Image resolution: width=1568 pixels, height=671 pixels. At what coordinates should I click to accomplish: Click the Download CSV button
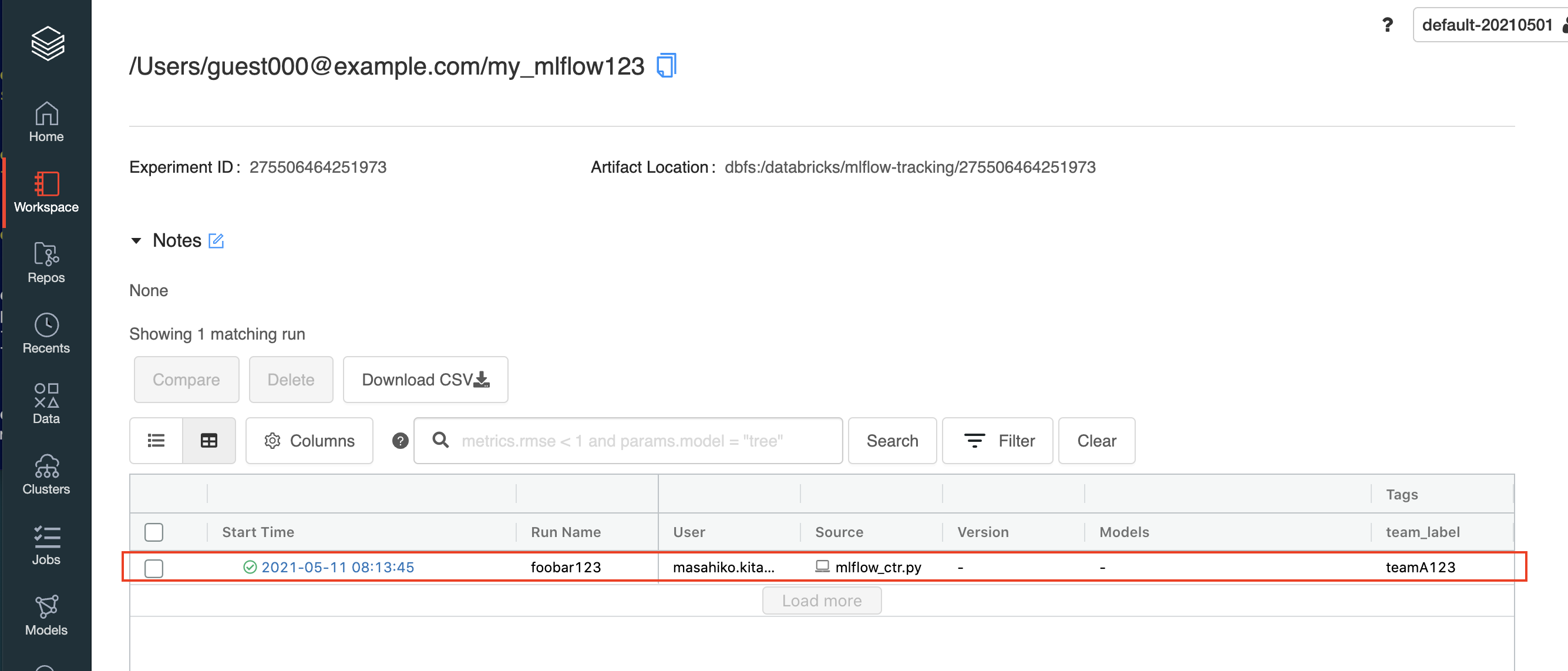coord(425,380)
